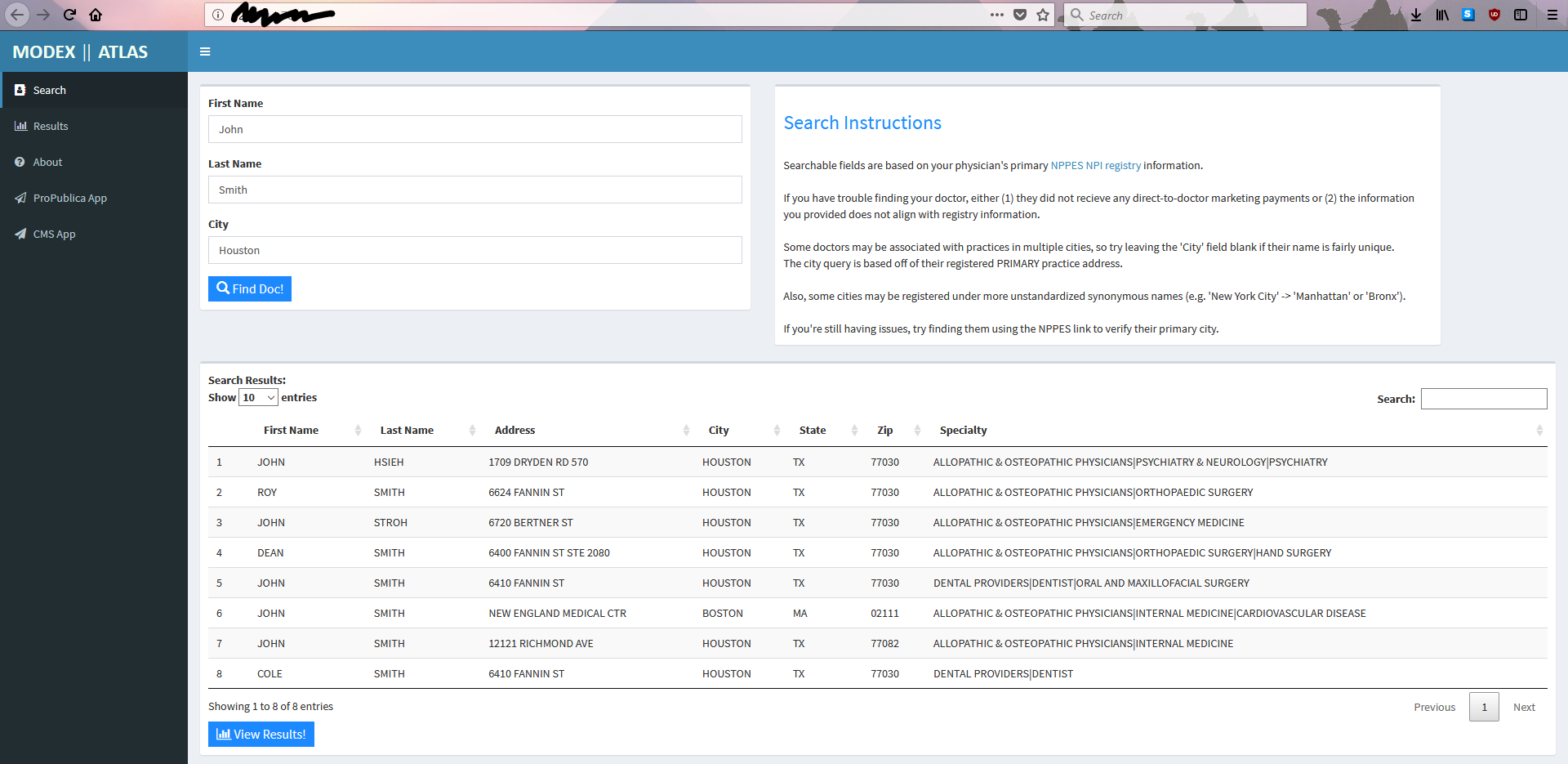The image size is (1568, 764).
Task: Sort results by the Specialty column
Action: point(964,431)
